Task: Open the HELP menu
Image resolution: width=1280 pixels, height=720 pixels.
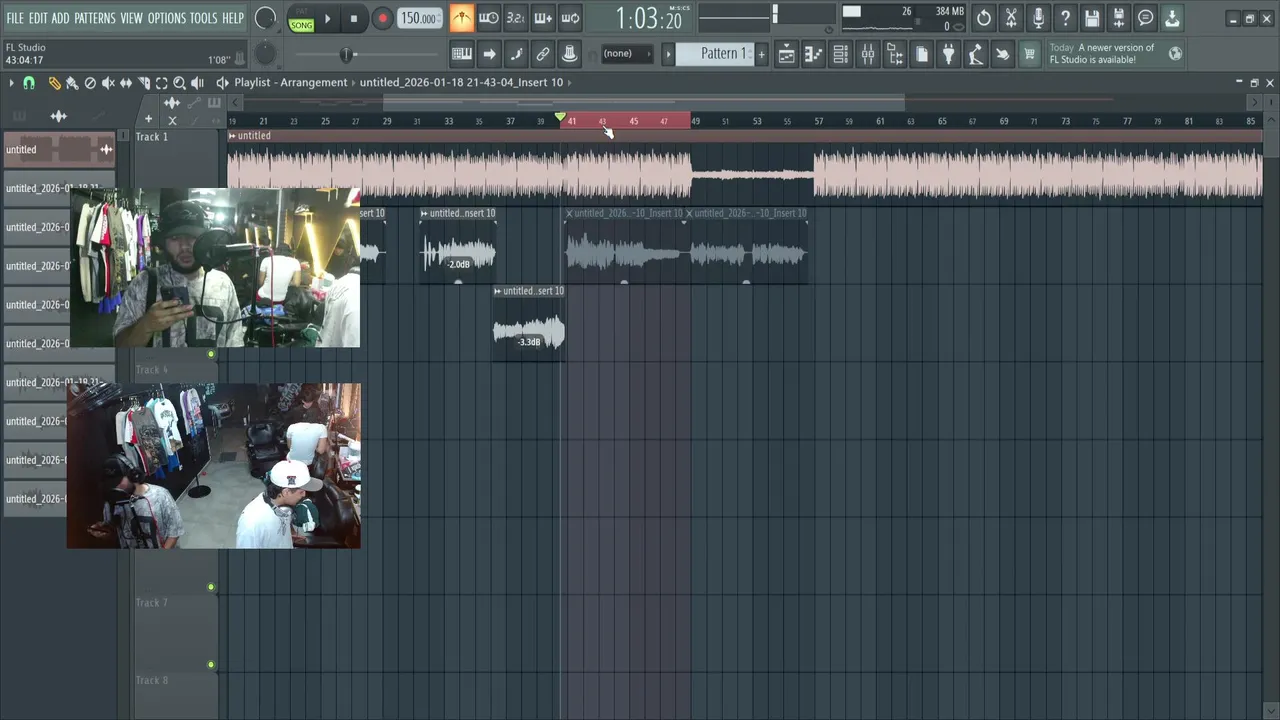Action: 233,18
